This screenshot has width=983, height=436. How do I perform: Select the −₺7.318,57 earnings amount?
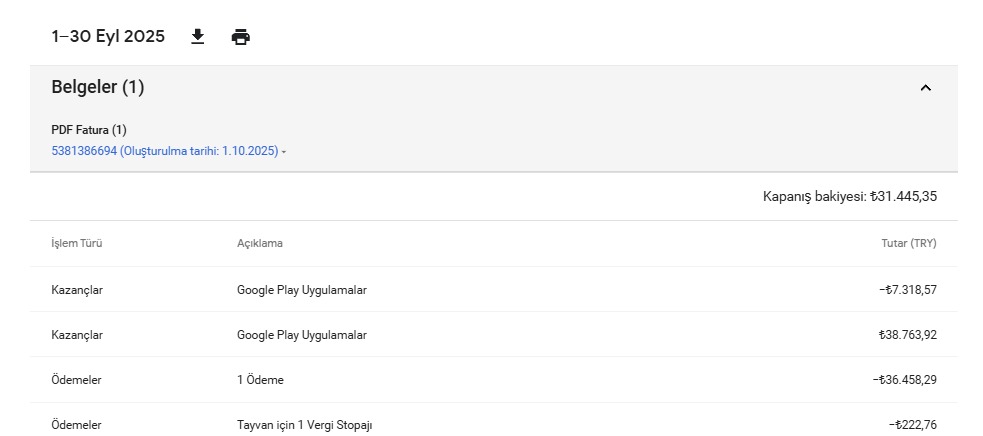coord(908,290)
